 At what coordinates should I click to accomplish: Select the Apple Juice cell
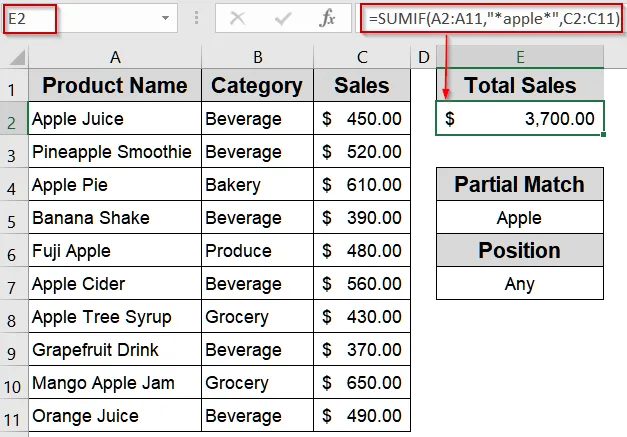(115, 118)
